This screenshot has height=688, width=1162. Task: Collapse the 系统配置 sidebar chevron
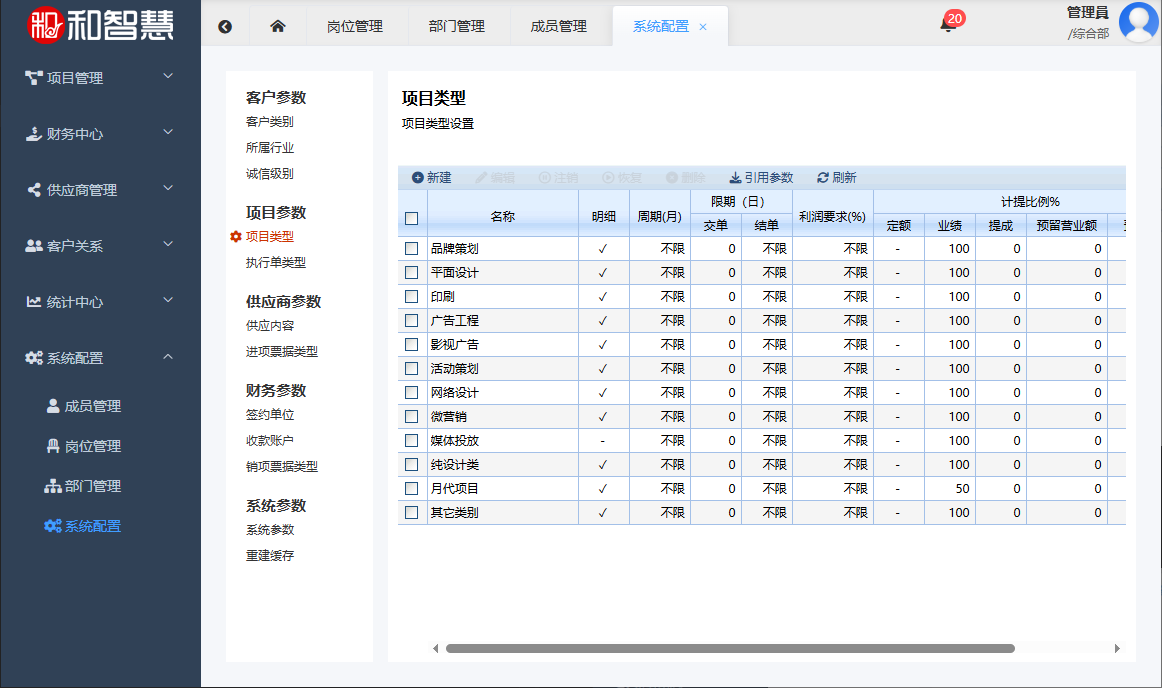pyautogui.click(x=168, y=357)
